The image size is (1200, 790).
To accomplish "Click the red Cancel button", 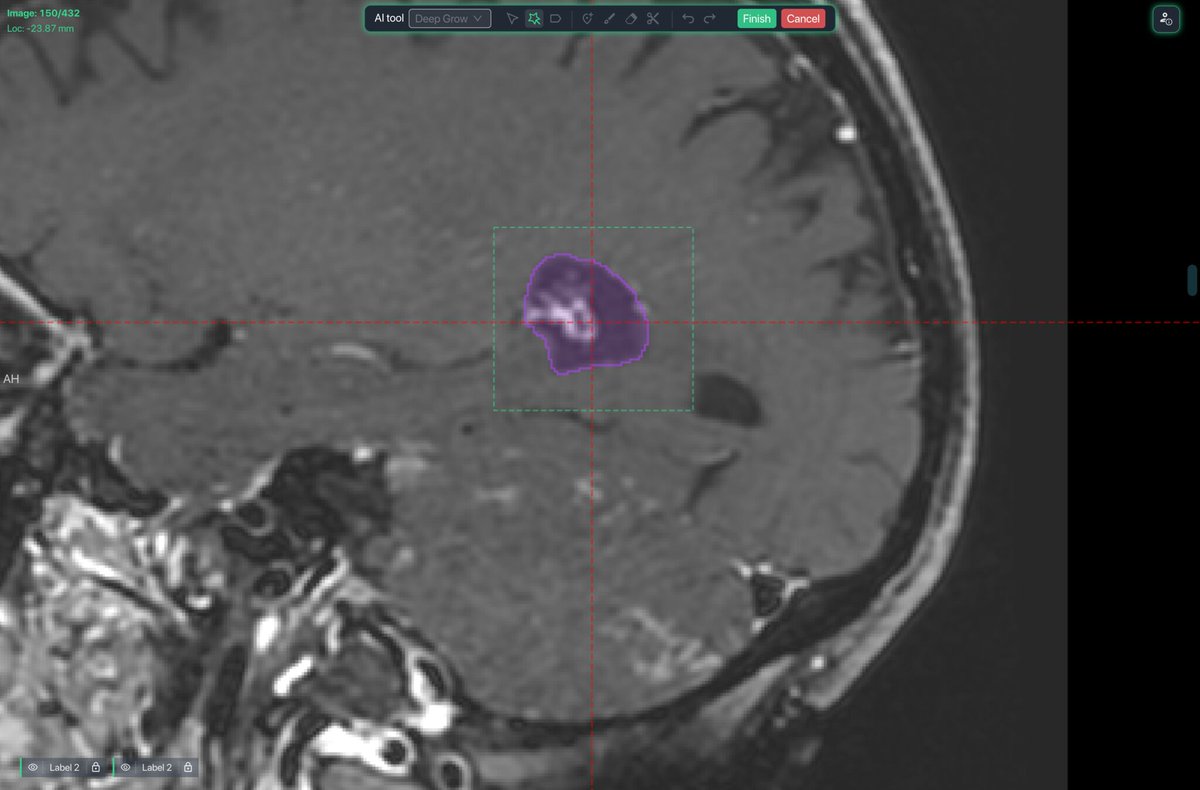I will [803, 18].
